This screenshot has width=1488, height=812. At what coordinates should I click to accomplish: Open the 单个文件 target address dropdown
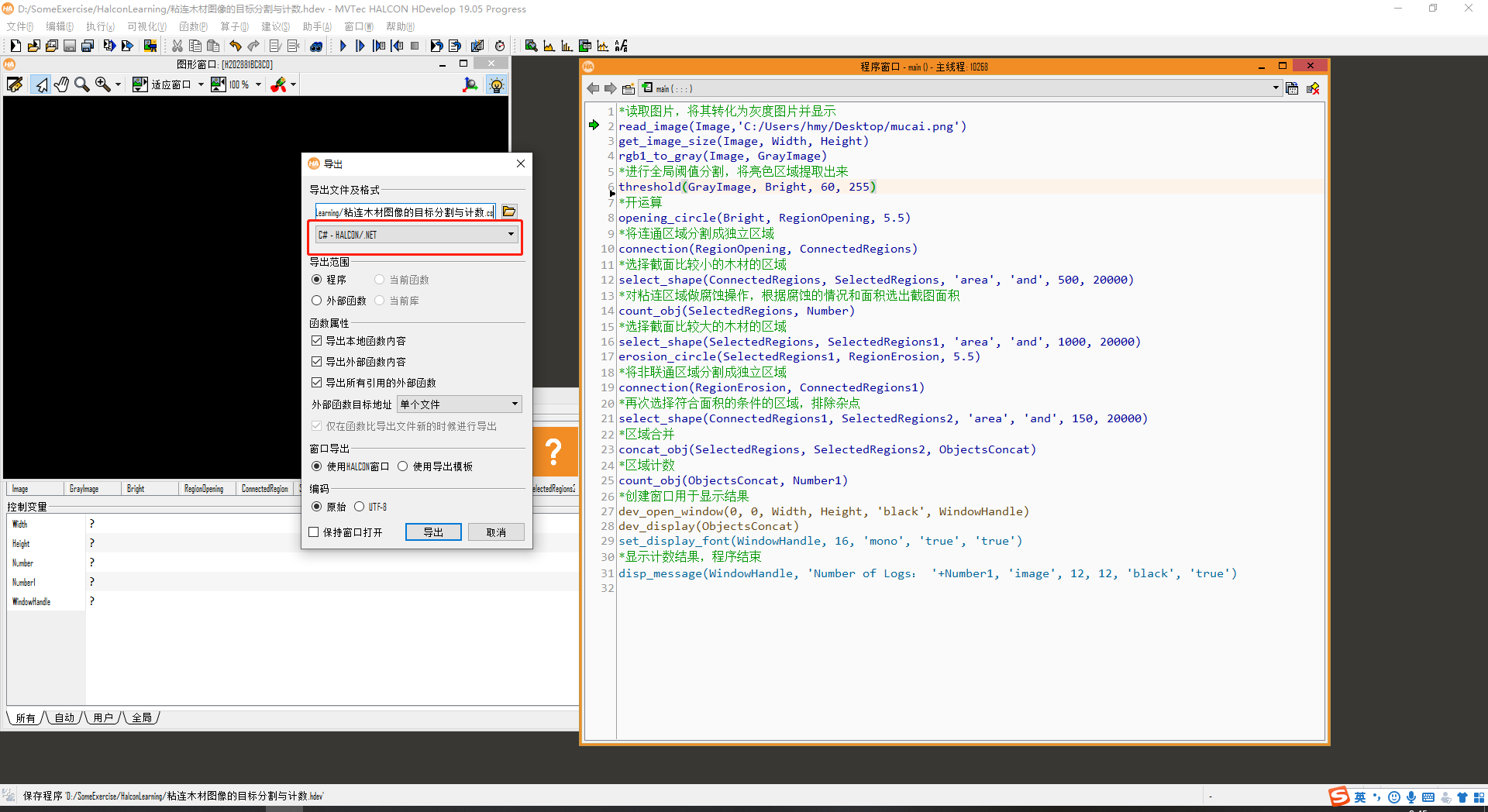pos(458,404)
